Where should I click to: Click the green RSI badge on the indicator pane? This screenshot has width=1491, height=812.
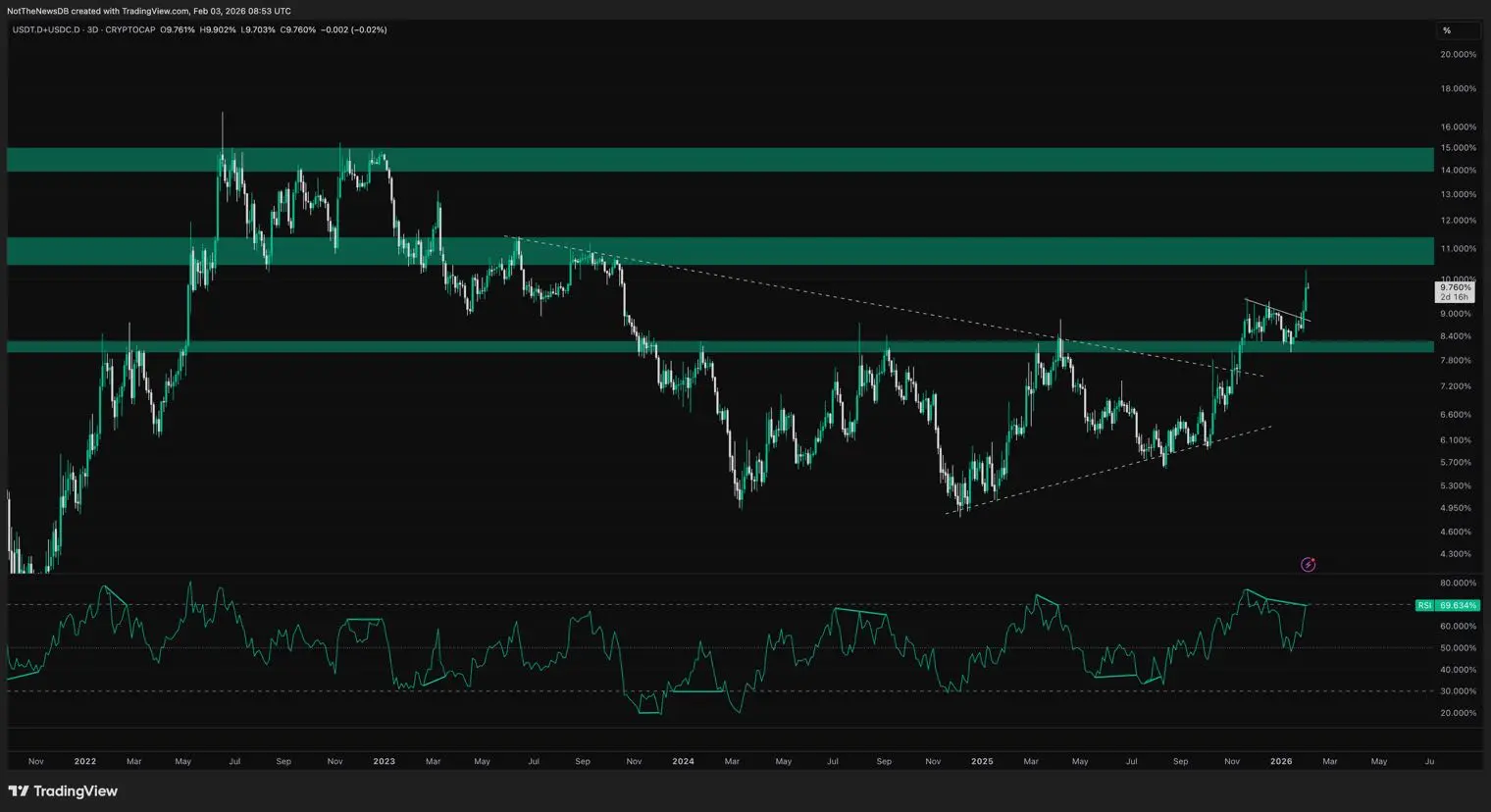pyautogui.click(x=1425, y=605)
